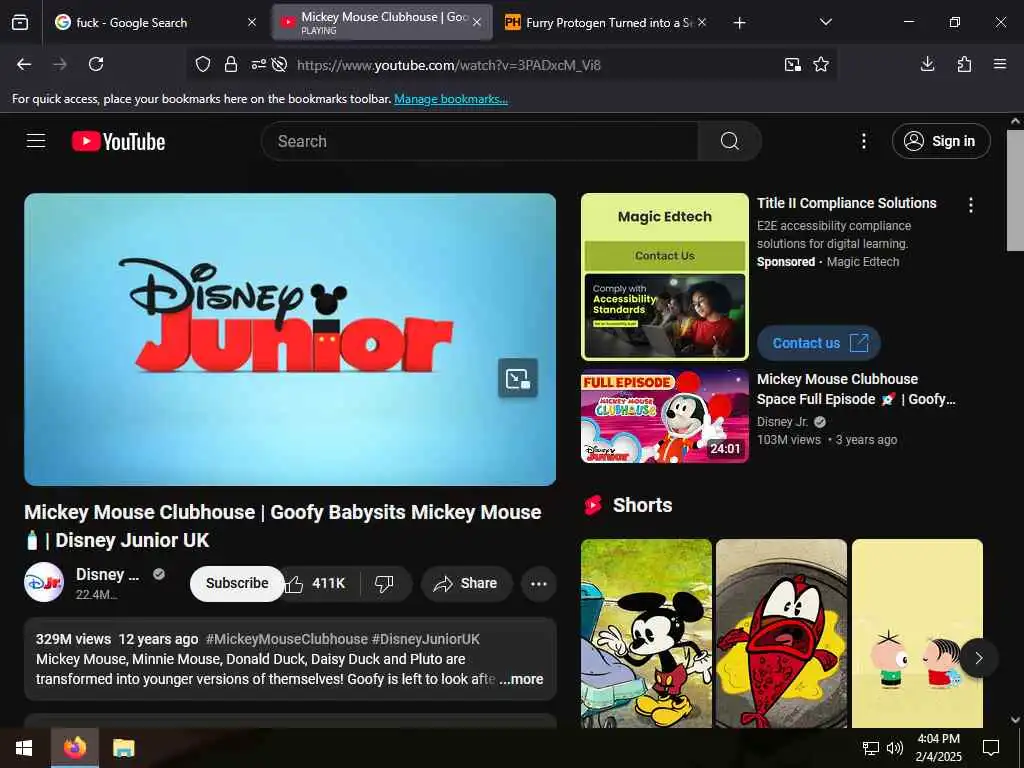This screenshot has height=768, width=1024.
Task: Open the two cartoon kids short
Action: click(x=918, y=633)
